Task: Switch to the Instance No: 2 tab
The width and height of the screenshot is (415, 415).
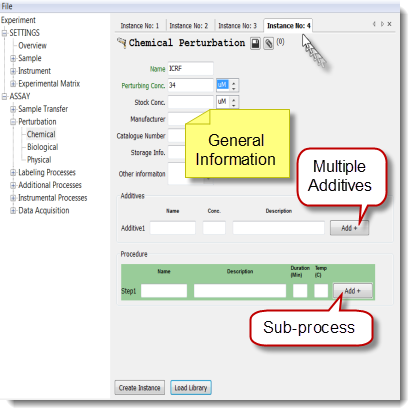Action: click(x=189, y=26)
